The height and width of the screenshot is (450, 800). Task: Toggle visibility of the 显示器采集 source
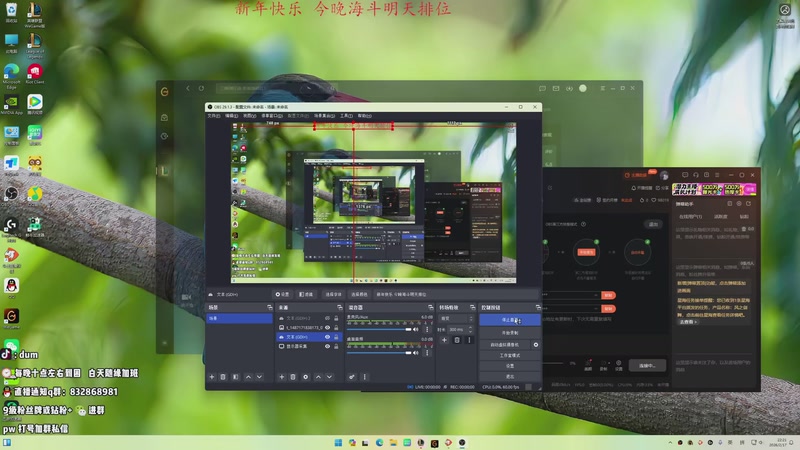[x=327, y=348]
